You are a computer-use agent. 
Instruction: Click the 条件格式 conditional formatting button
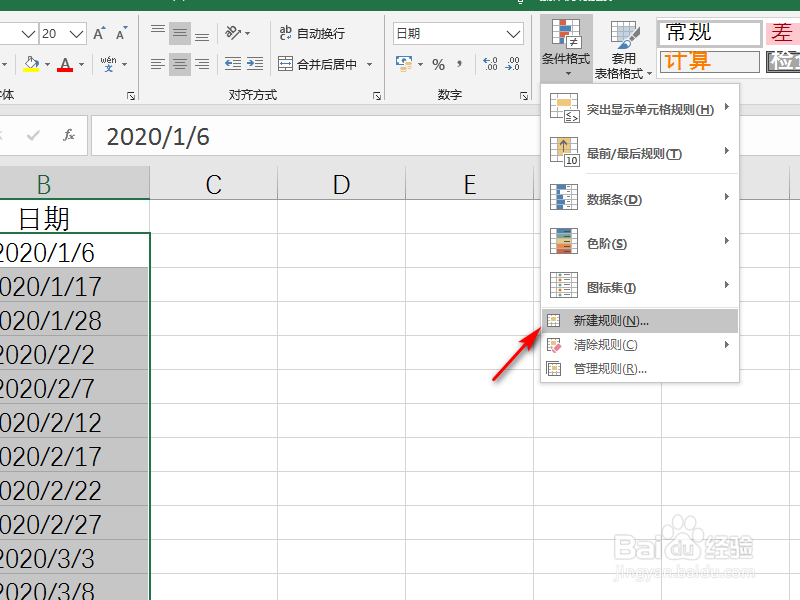[566, 48]
